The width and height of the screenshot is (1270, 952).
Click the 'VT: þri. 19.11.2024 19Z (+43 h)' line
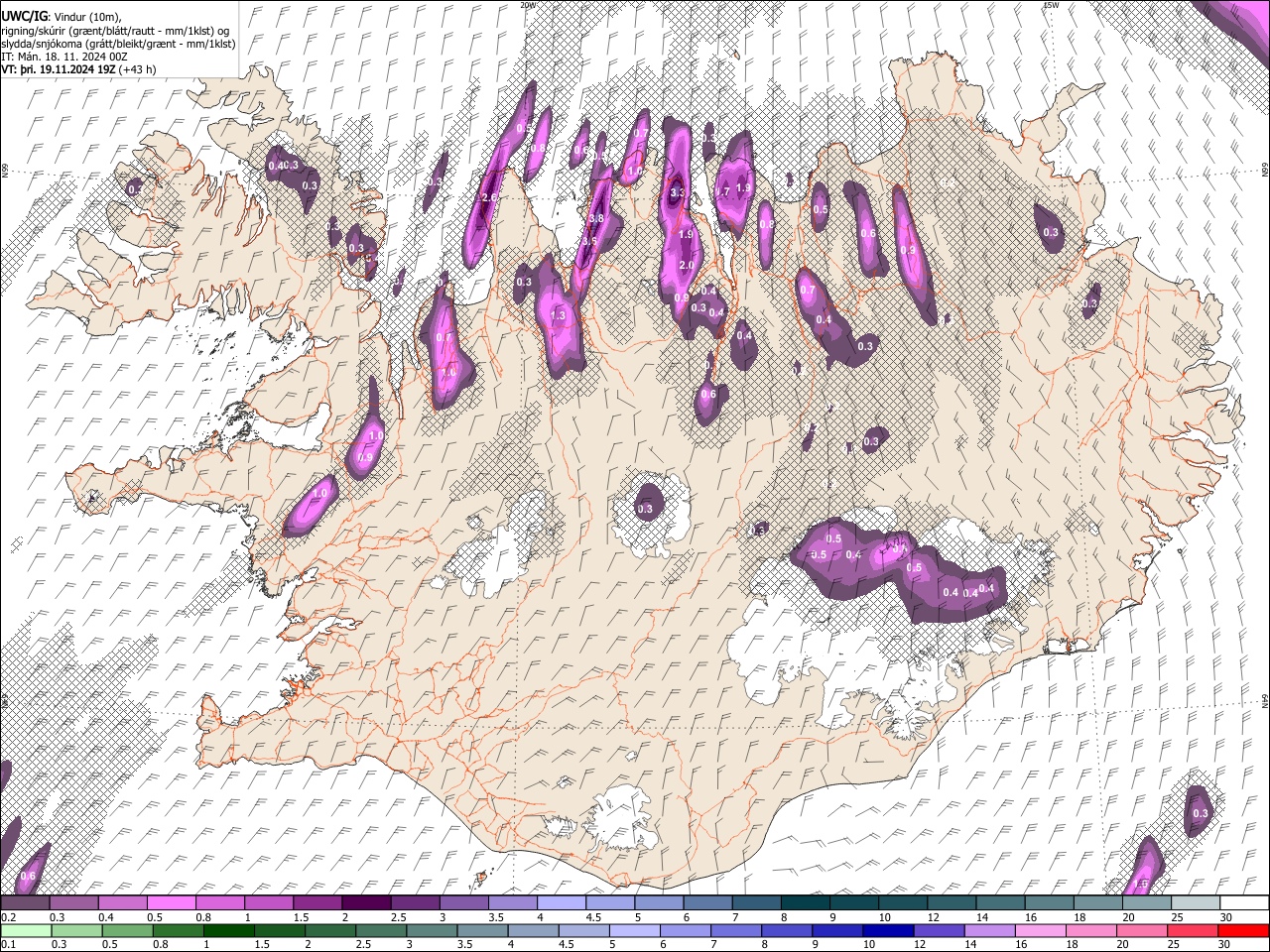pos(78,70)
